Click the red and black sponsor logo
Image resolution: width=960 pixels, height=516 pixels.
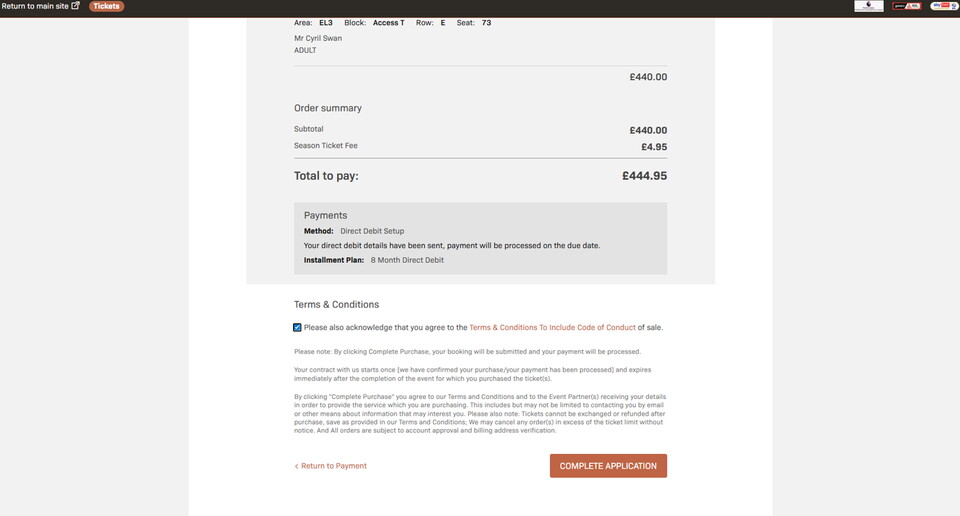[906, 6]
